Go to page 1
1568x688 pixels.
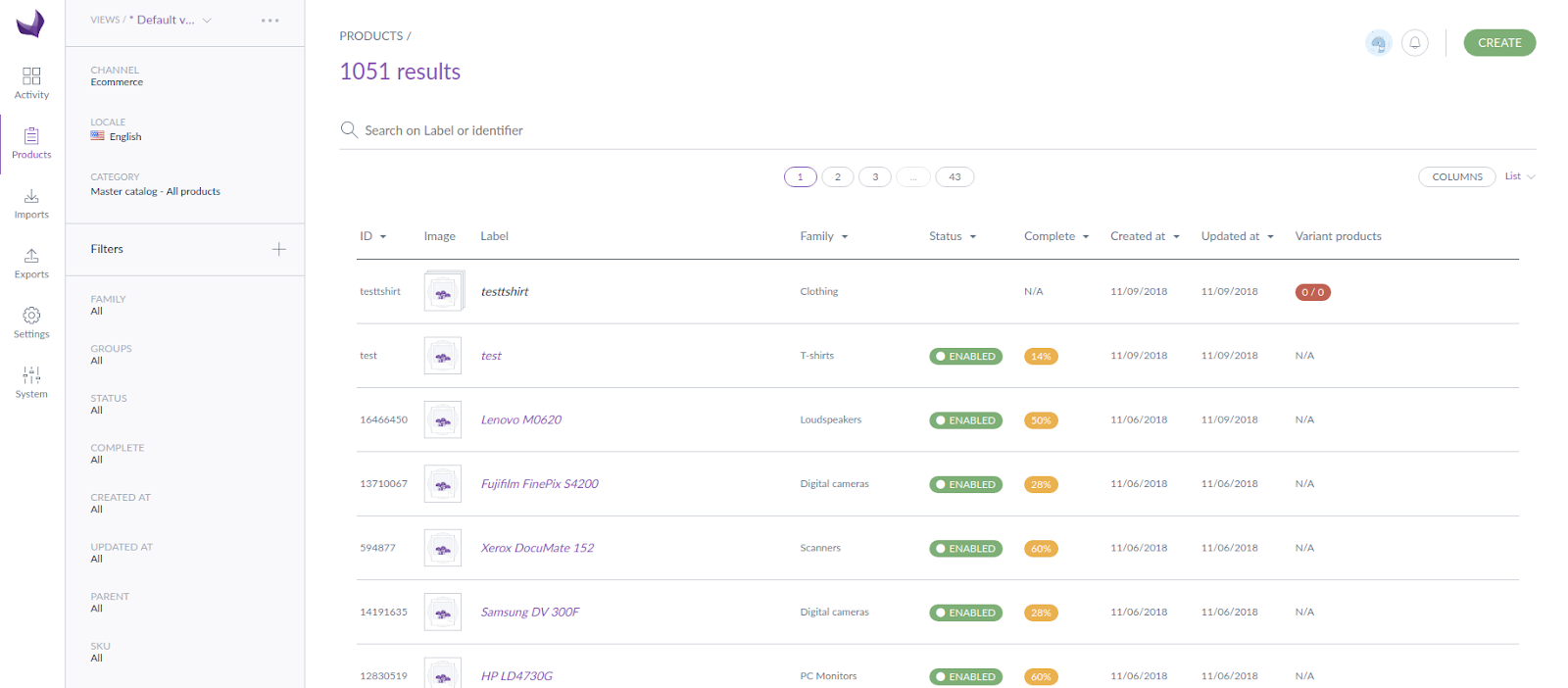pyautogui.click(x=801, y=177)
